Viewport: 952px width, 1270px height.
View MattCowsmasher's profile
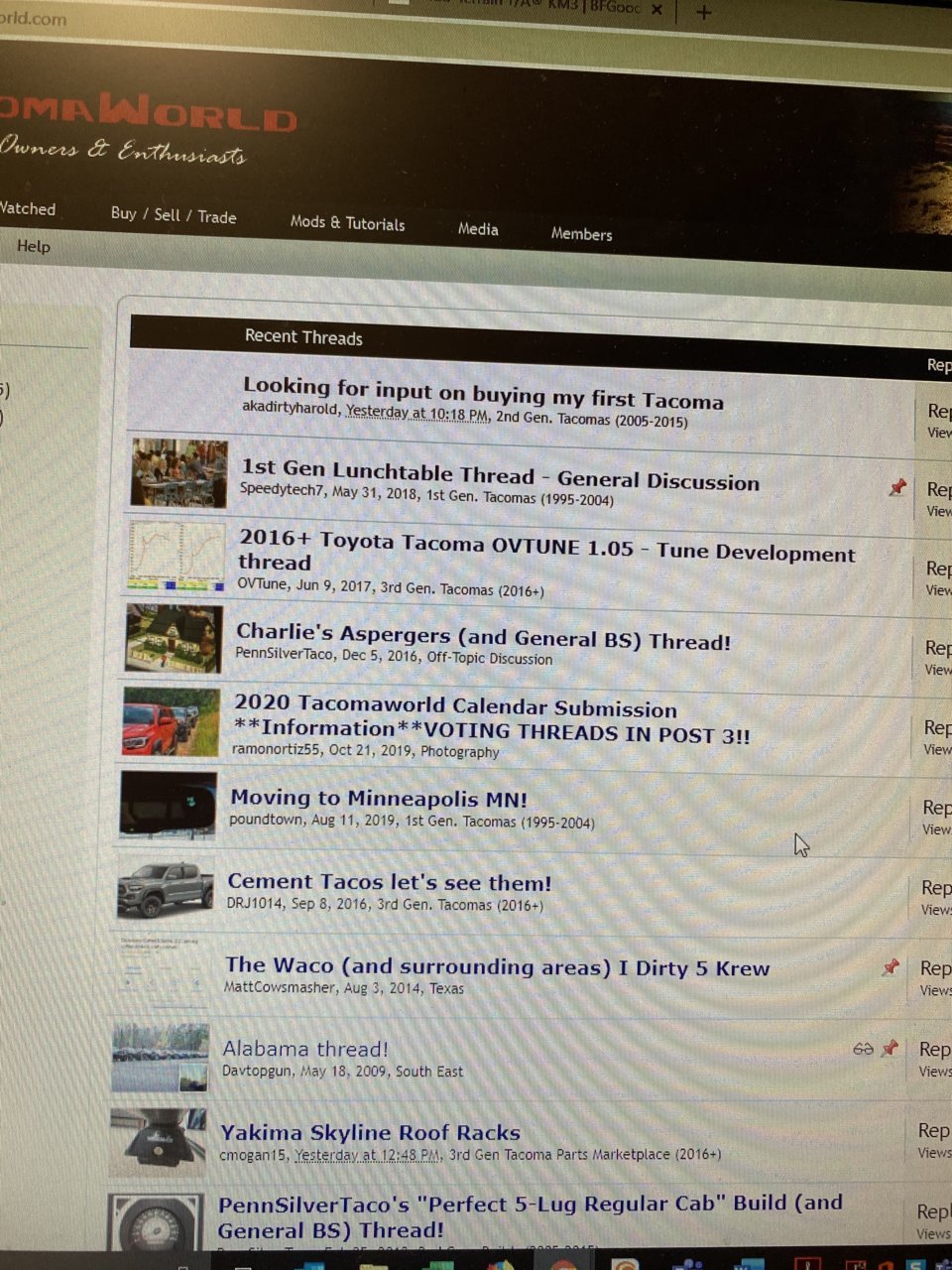pyautogui.click(x=283, y=987)
